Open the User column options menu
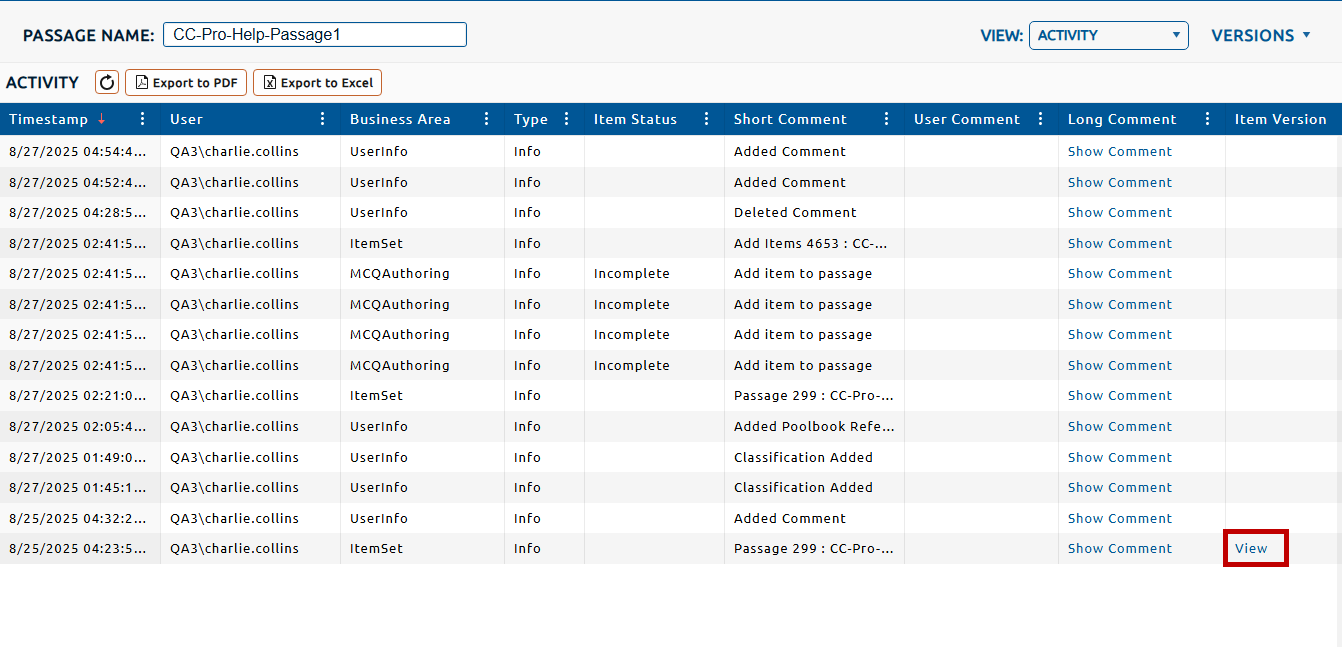 322,119
